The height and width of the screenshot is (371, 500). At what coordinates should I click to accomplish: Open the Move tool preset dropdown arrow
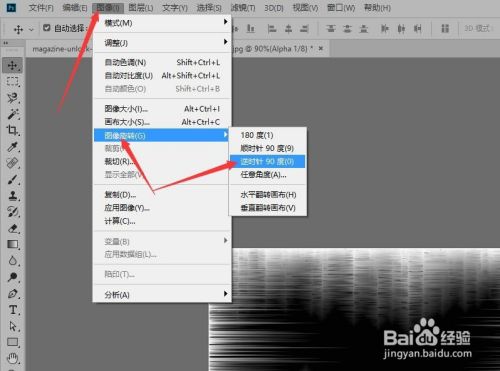(31, 30)
